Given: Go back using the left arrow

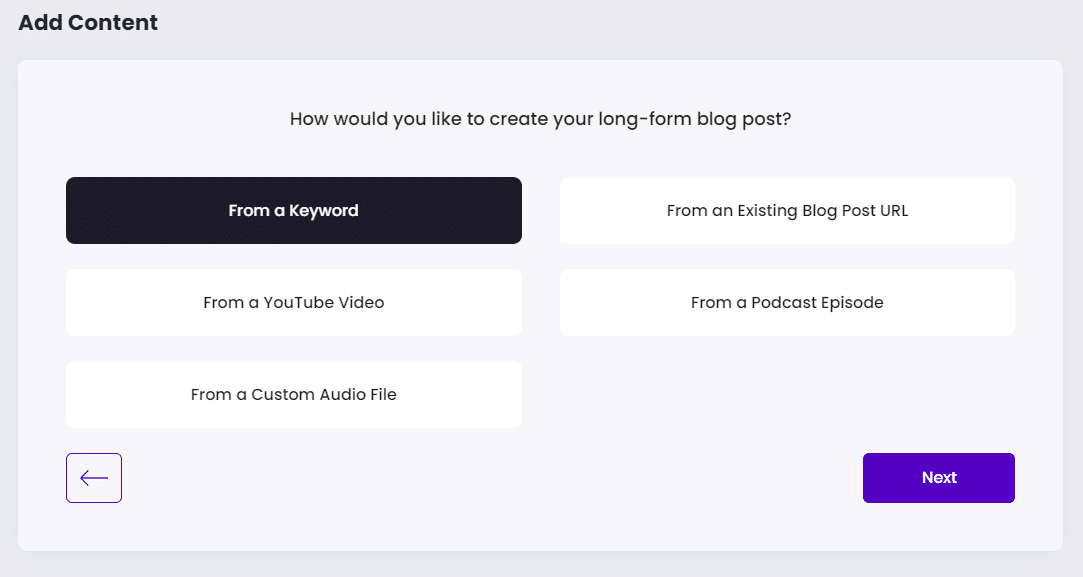Looking at the screenshot, I should tap(94, 477).
